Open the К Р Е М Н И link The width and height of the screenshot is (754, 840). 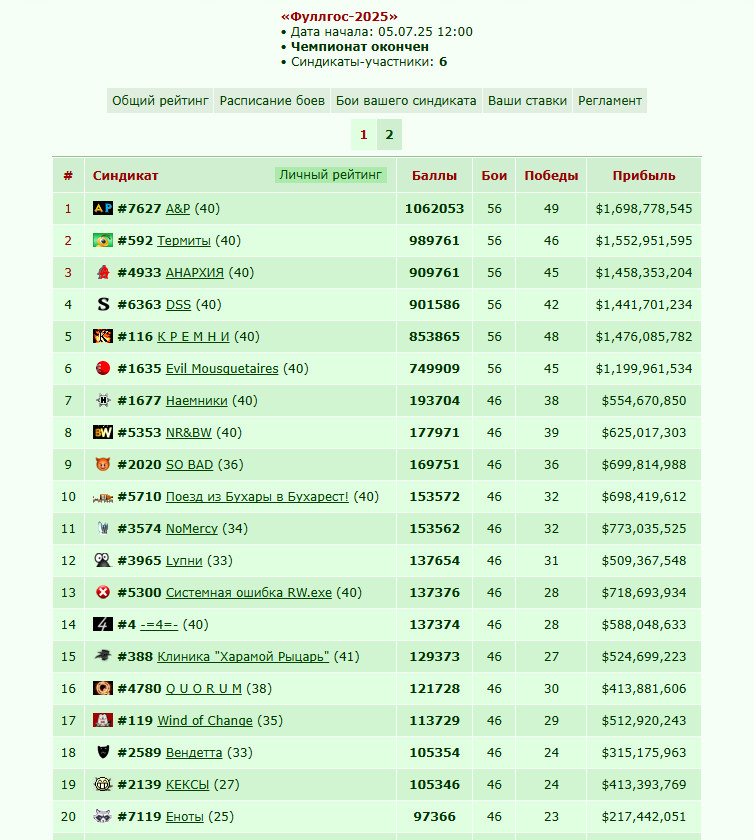coord(193,336)
